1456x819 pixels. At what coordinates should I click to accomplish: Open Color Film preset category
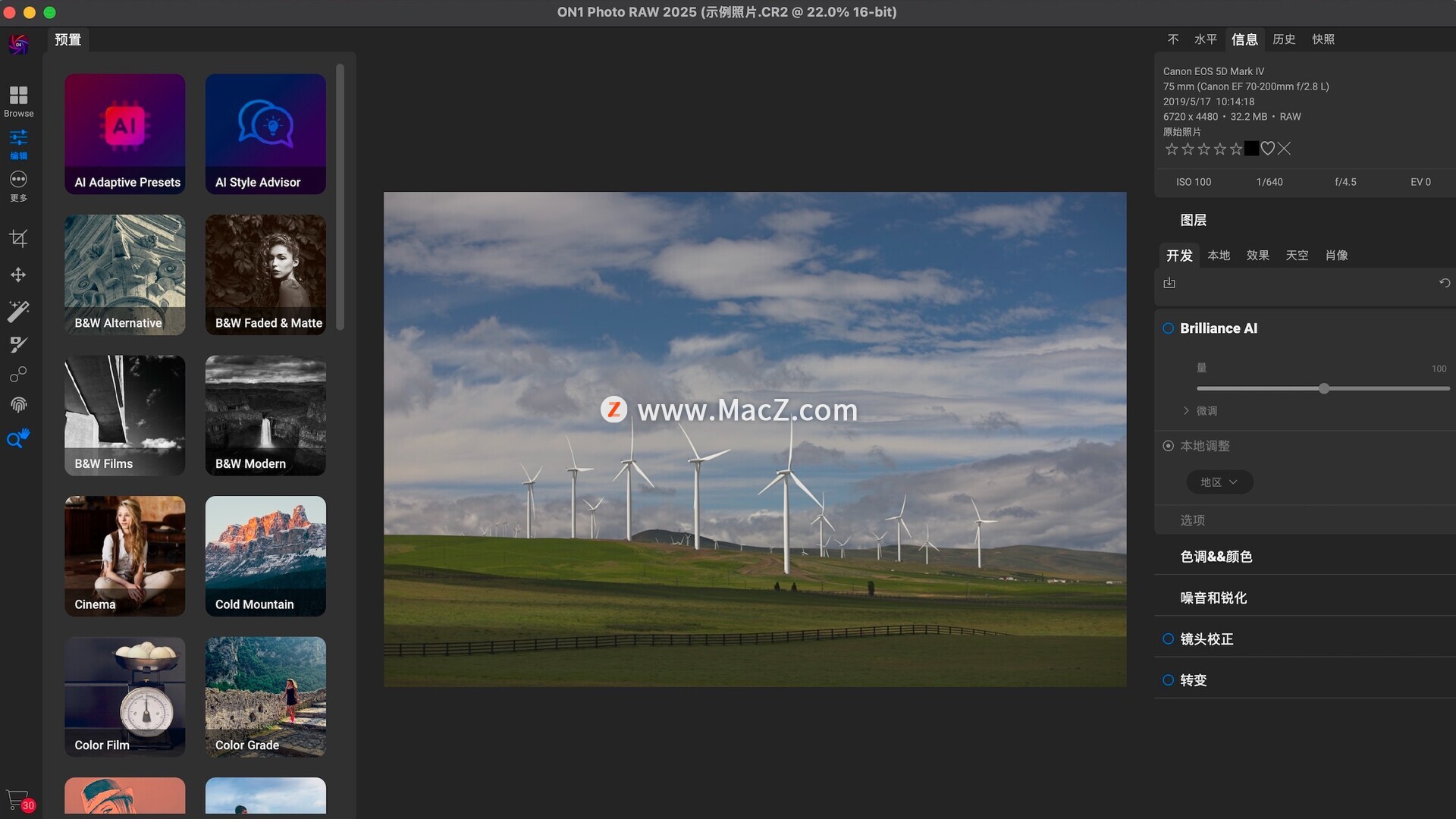[x=124, y=697]
